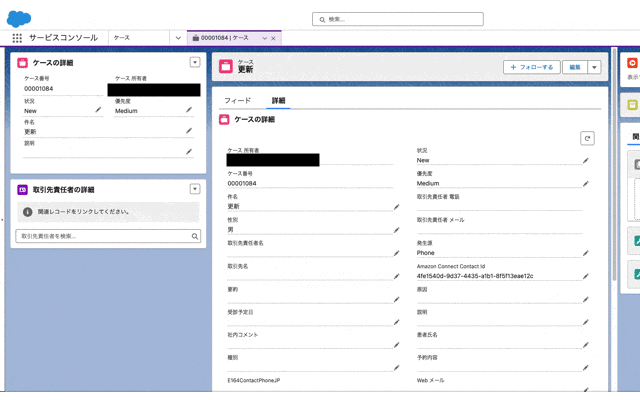Viewport: 640px width, 400px height.
Task: Edit the 受診予定日 field pencil
Action: tap(396, 322)
